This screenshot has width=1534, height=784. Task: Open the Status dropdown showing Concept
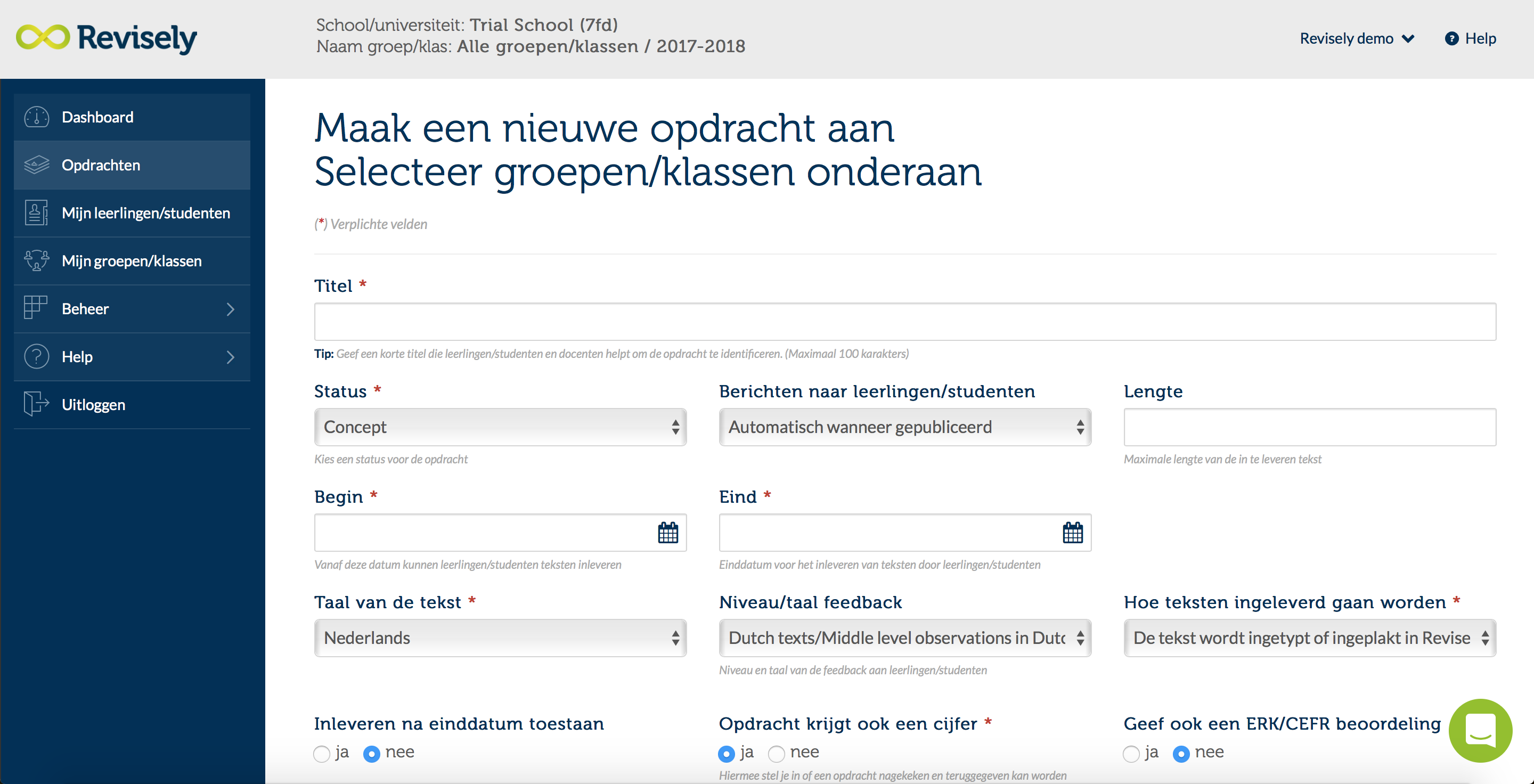[x=500, y=427]
